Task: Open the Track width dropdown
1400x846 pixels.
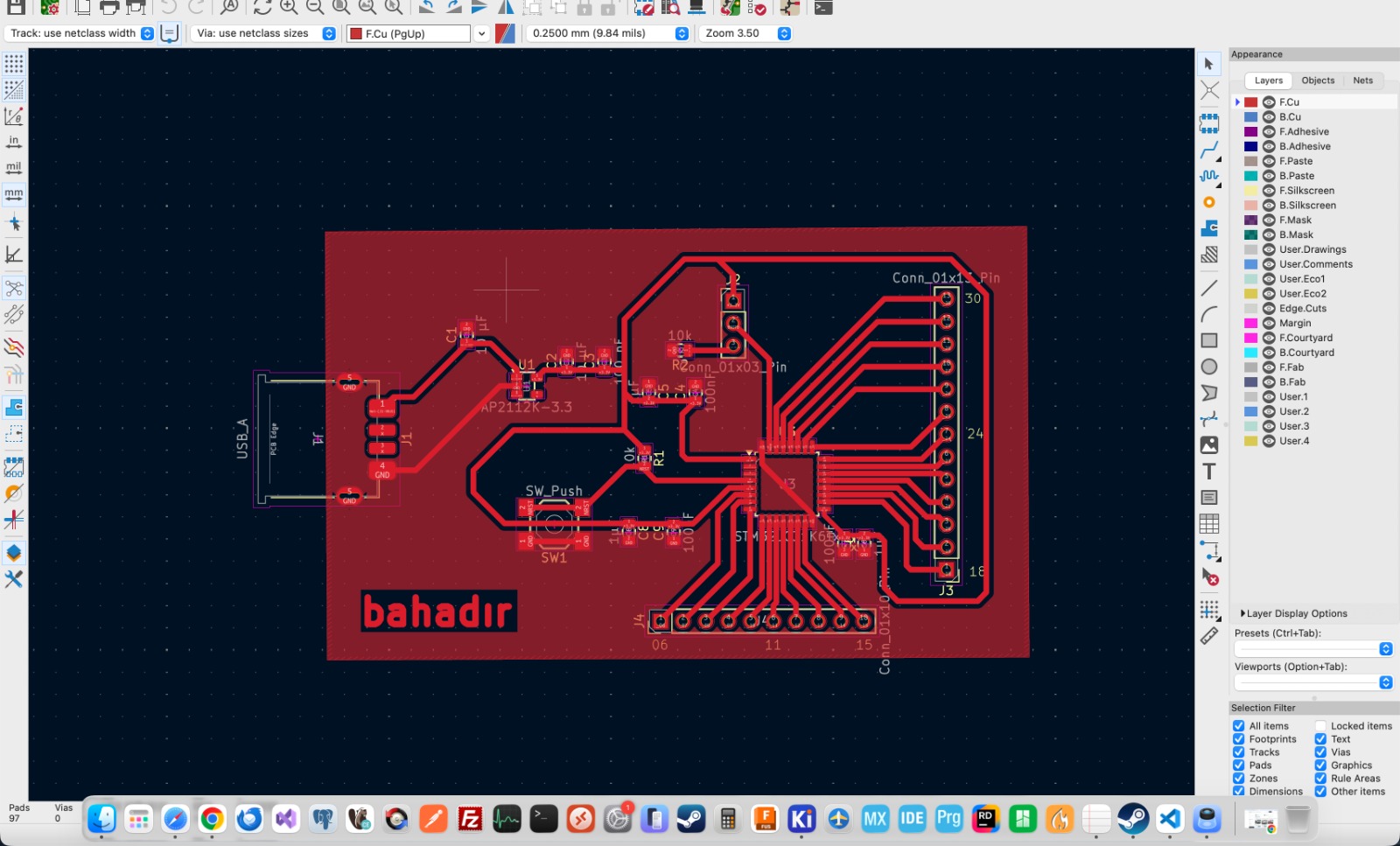Action: 147,33
